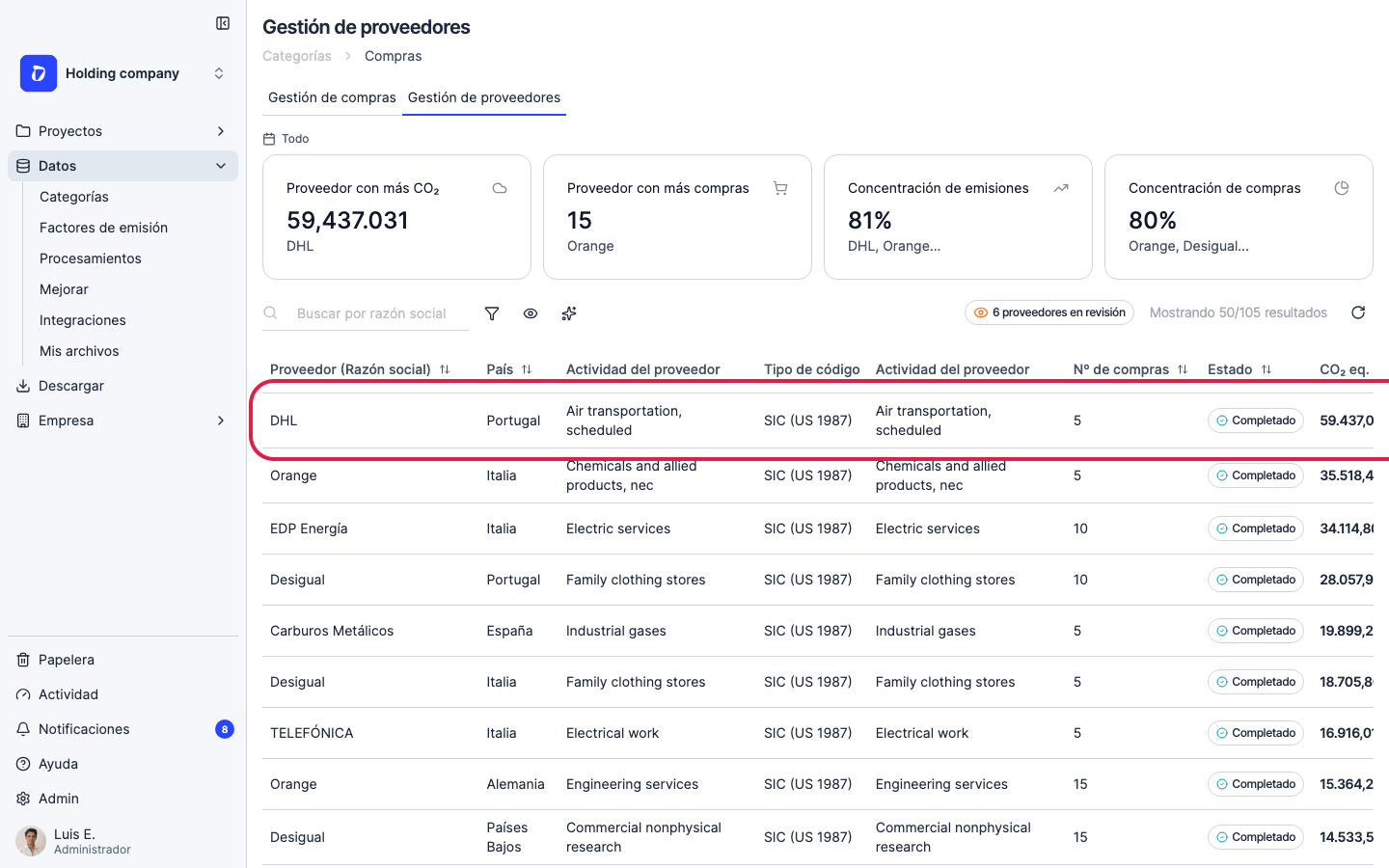Select Carburos Metálicos supplier name
The height and width of the screenshot is (868, 1389).
(332, 631)
